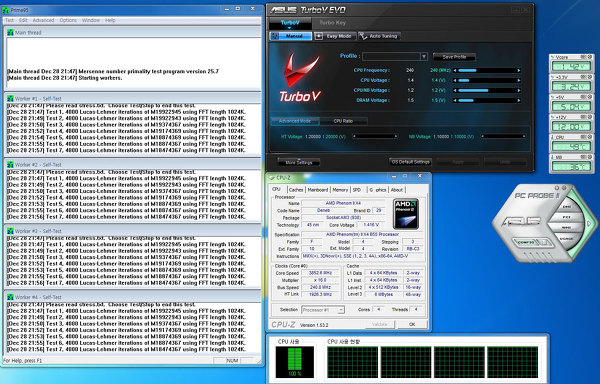
Task: Click the CPU Voltage increase arrow
Action: tap(519, 80)
